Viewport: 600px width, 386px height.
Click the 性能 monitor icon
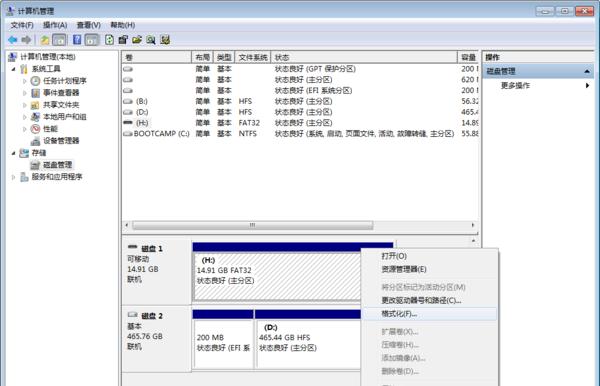click(35, 129)
